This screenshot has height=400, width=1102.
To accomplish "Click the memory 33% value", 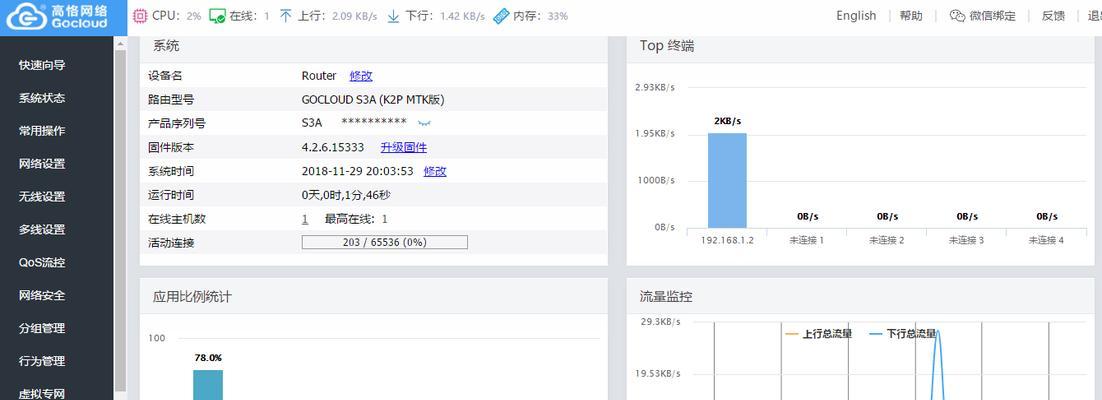I will (557, 16).
